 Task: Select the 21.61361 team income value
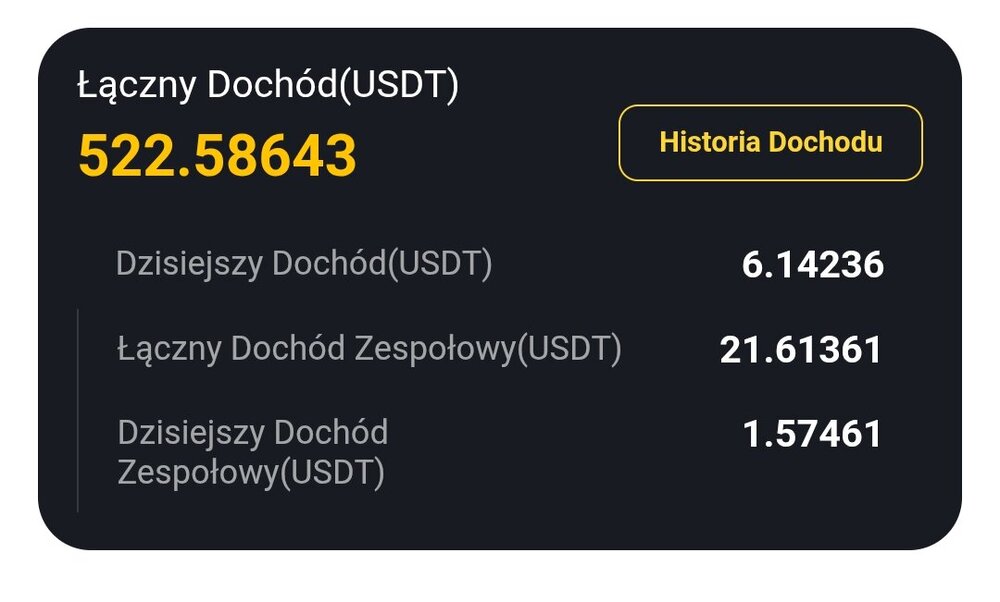point(800,350)
